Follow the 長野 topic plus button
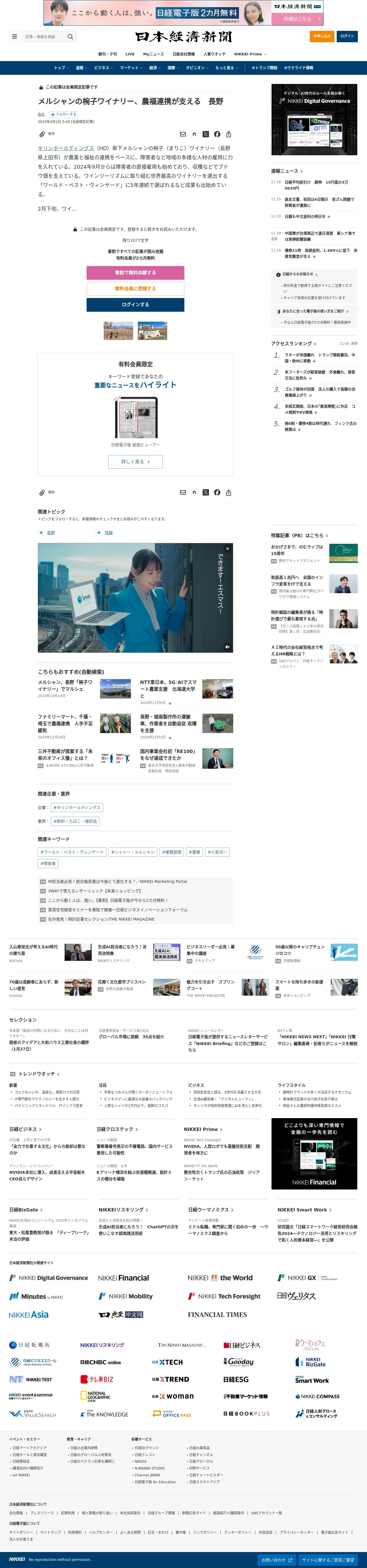Screen dimensions: 367x1568 (41, 533)
